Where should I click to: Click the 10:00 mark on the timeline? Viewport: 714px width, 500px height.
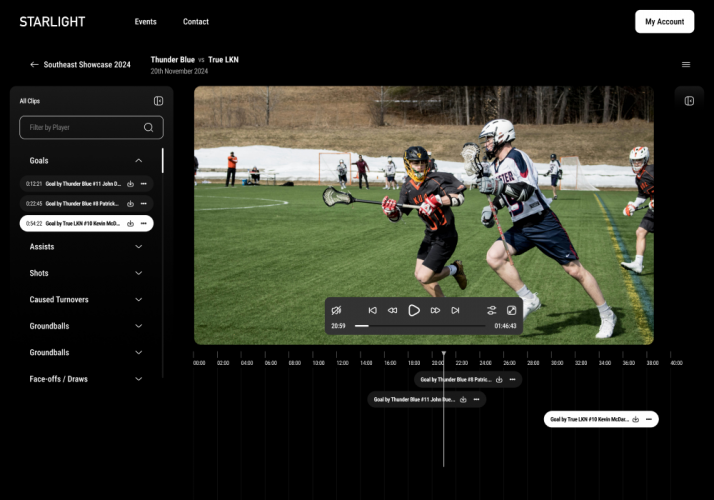tap(318, 363)
